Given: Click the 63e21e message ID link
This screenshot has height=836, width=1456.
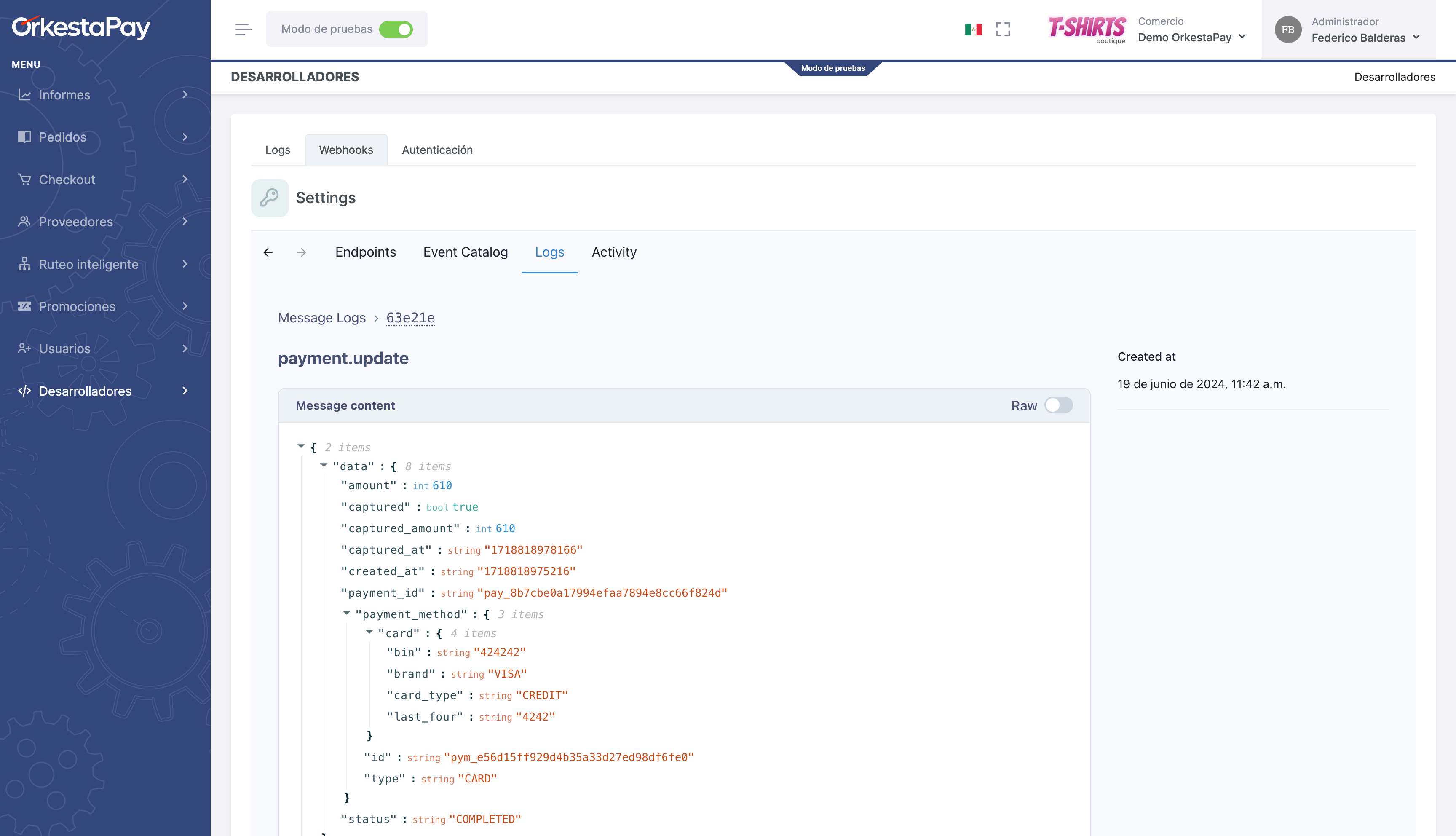Looking at the screenshot, I should pyautogui.click(x=410, y=318).
